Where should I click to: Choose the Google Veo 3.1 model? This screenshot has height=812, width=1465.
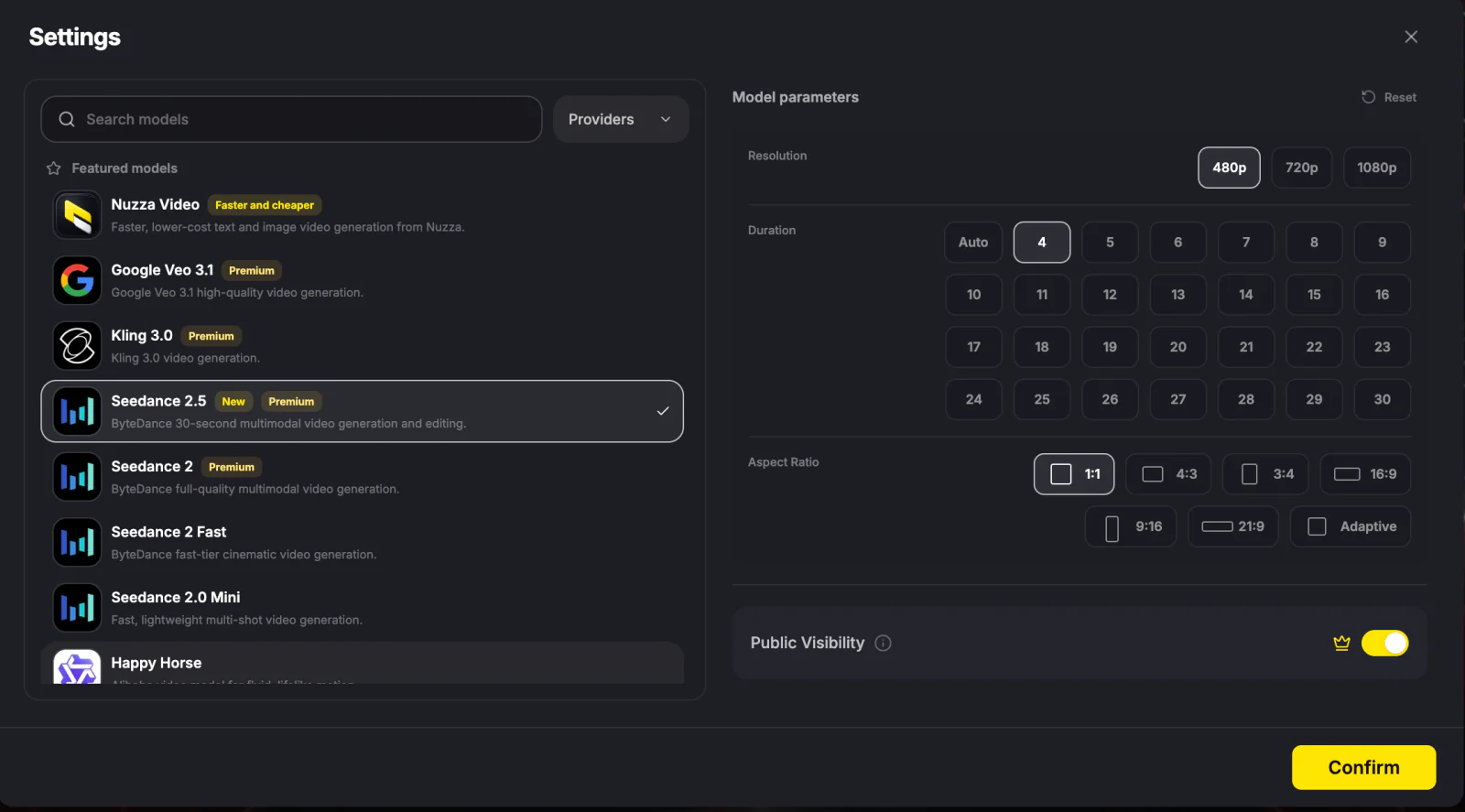click(363, 280)
